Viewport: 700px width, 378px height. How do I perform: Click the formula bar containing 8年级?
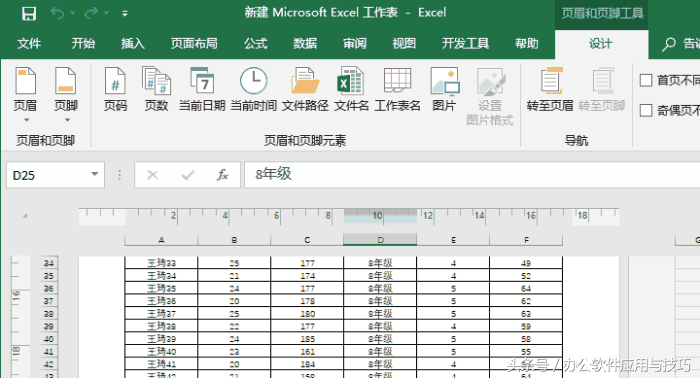[x=472, y=174]
